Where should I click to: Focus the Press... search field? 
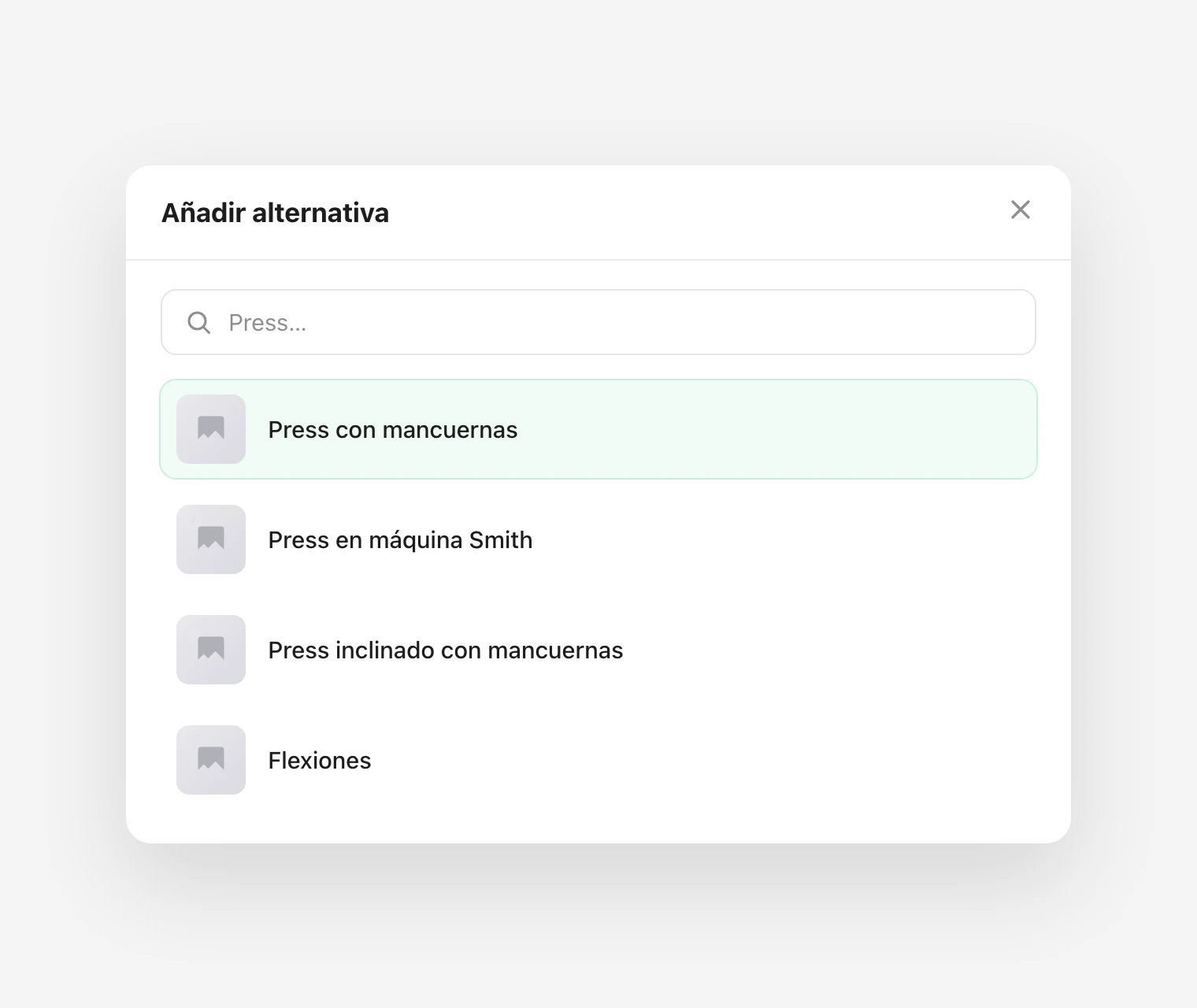tap(598, 322)
